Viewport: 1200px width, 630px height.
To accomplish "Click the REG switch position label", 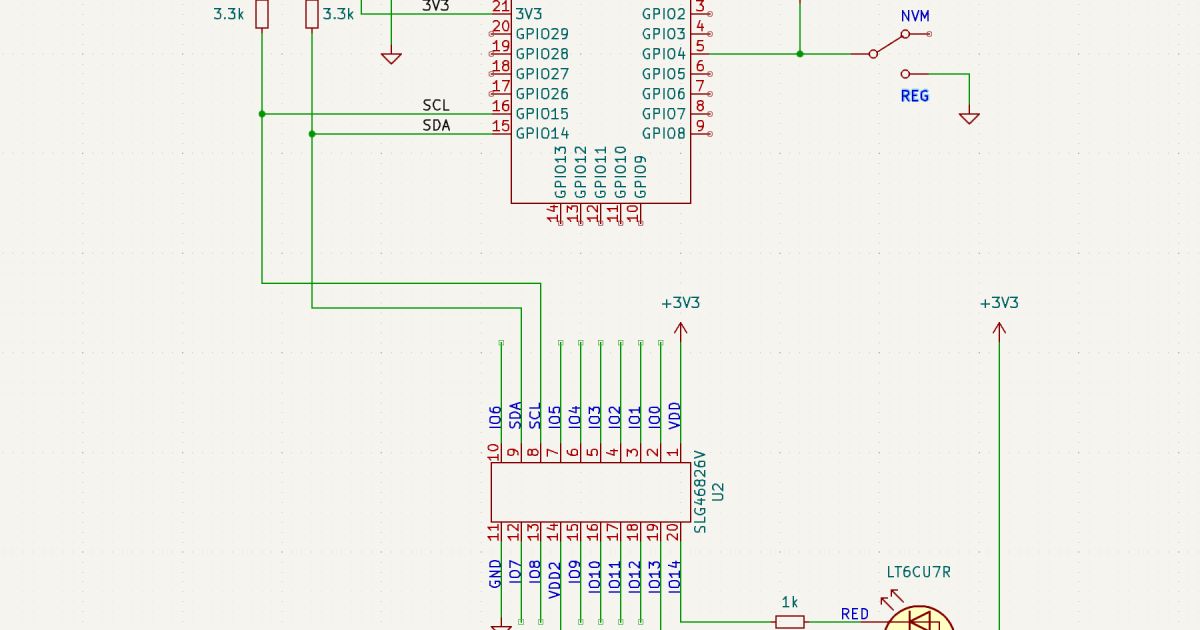I will coord(915,96).
